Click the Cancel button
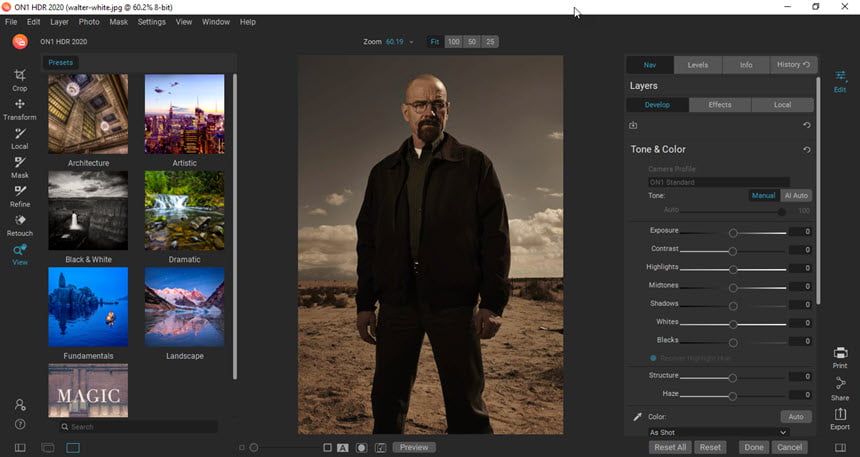860x457 pixels. [x=789, y=448]
